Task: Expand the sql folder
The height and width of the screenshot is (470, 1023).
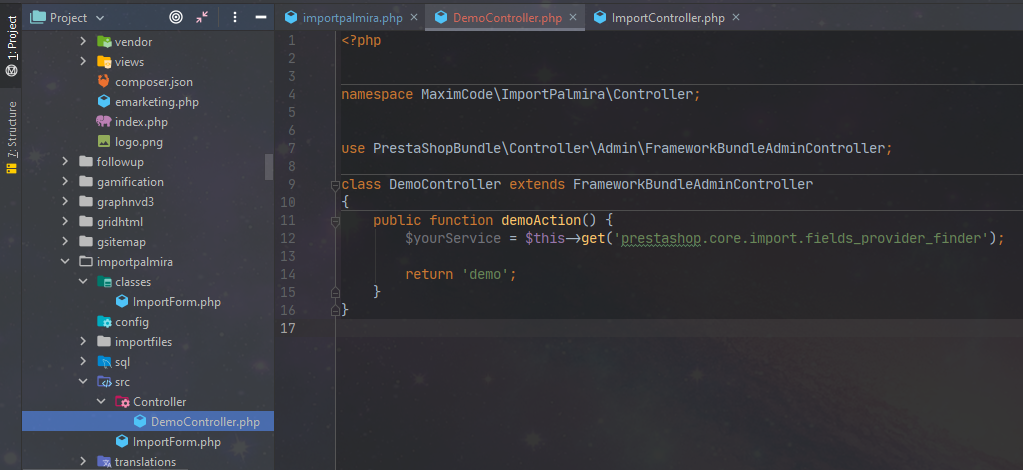Action: tap(83, 362)
